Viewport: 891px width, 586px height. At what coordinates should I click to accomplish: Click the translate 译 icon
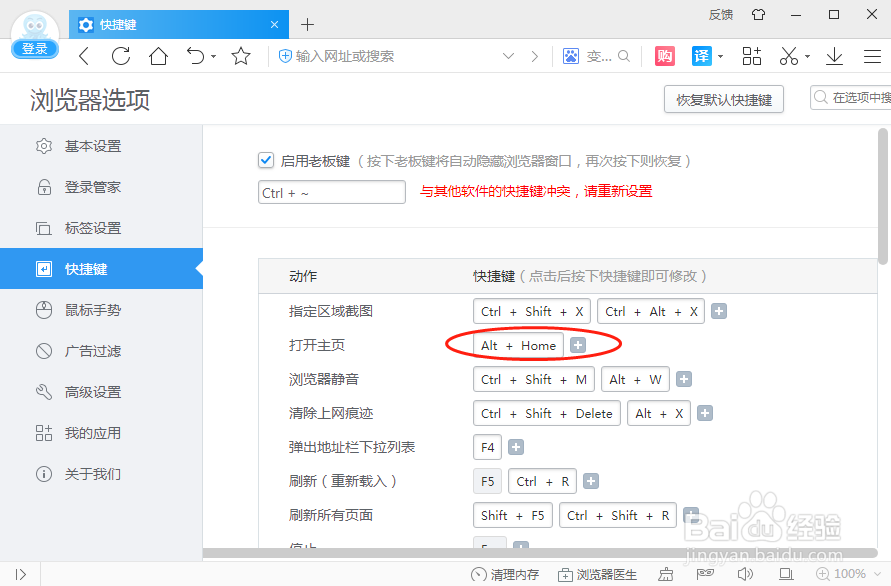[702, 56]
